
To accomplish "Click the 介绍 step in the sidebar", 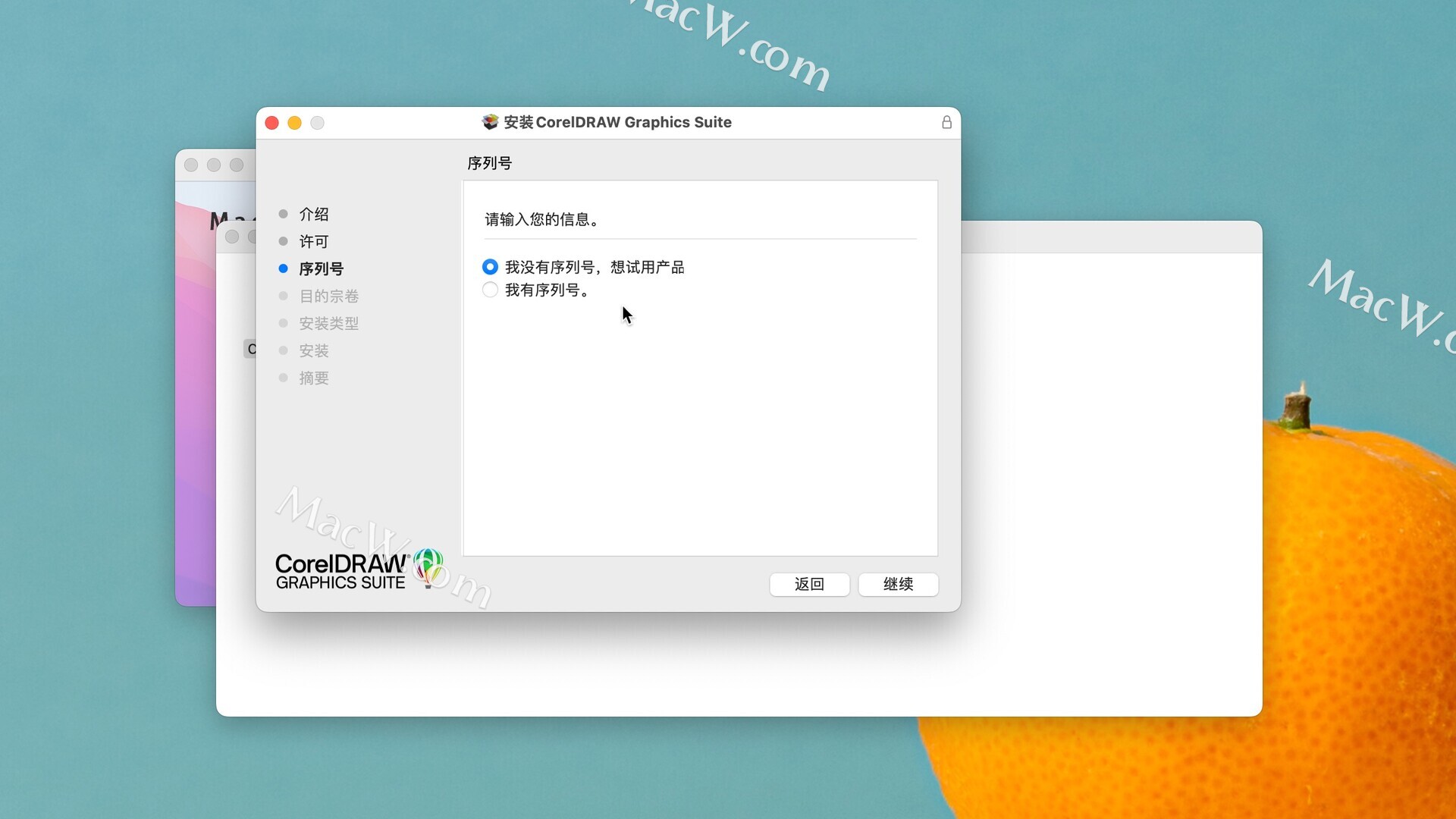I will point(313,214).
